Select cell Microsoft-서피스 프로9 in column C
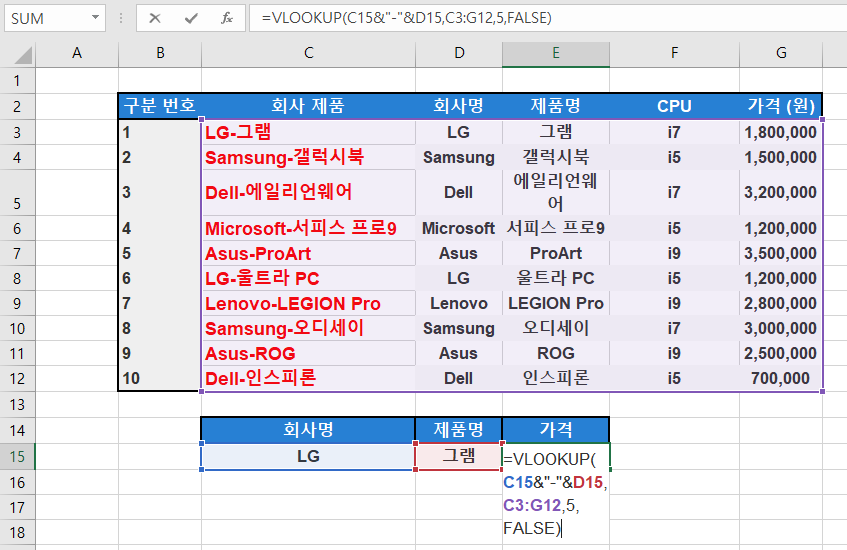The width and height of the screenshot is (847, 550). click(308, 228)
